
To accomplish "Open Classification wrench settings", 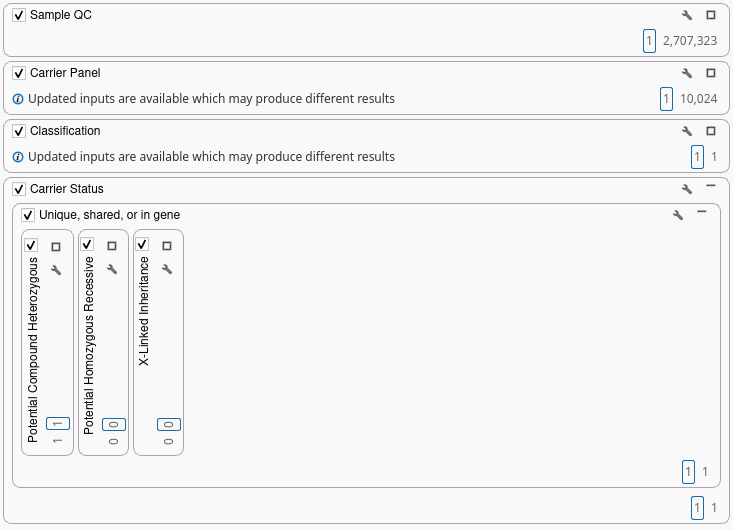I will [x=687, y=132].
